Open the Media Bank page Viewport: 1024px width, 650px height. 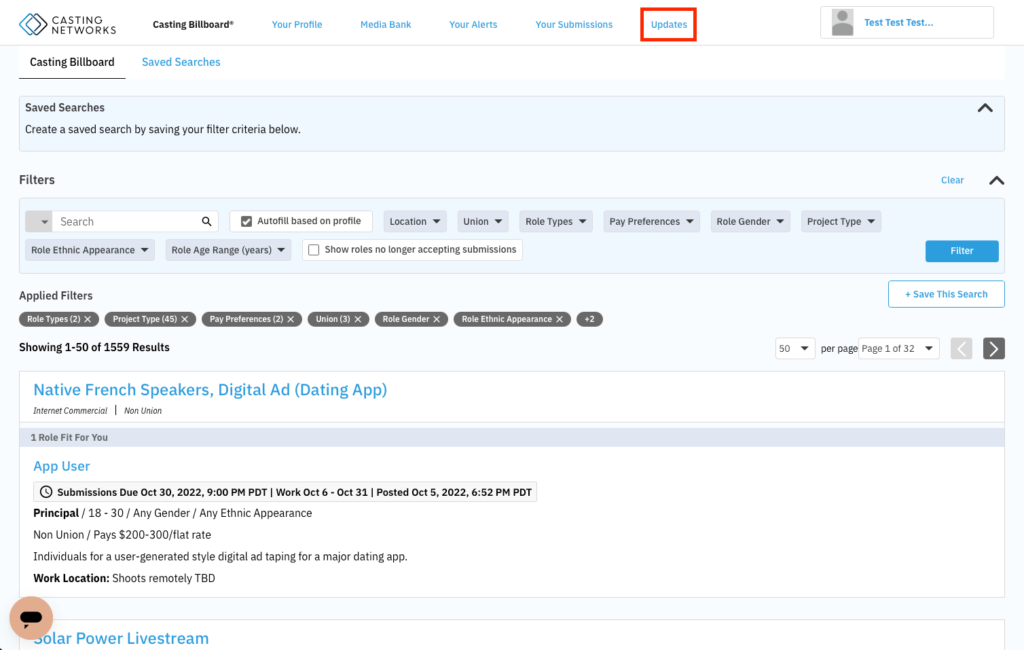coord(385,24)
